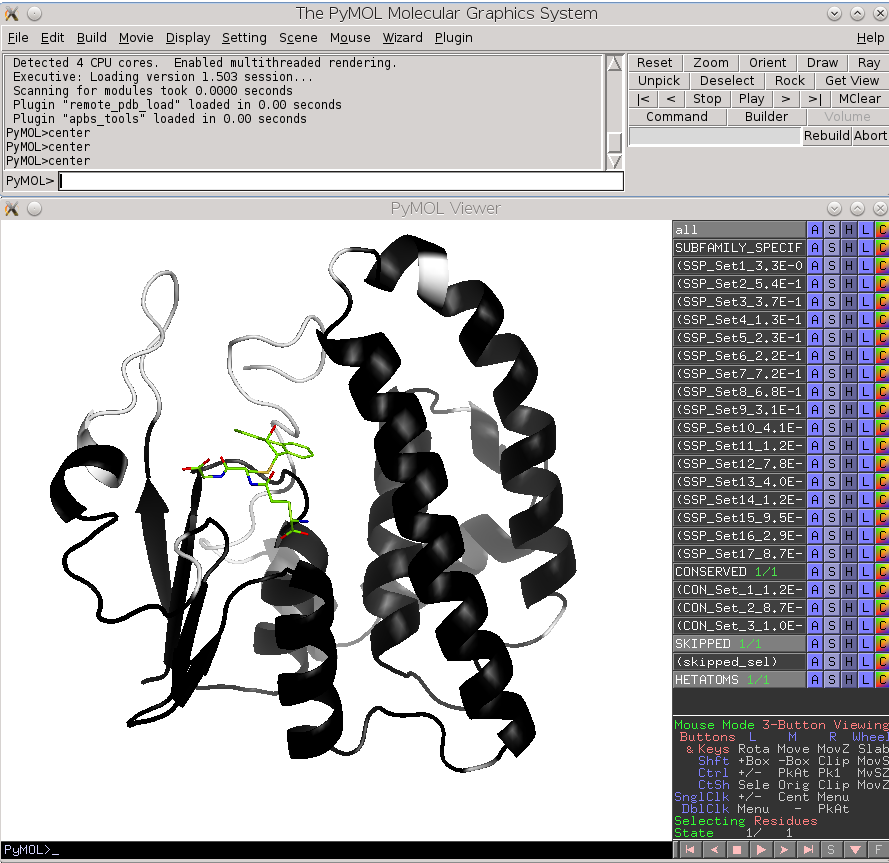Open Action menu for CON_Set_1_1.2E- row
889x863 pixels.
815,590
